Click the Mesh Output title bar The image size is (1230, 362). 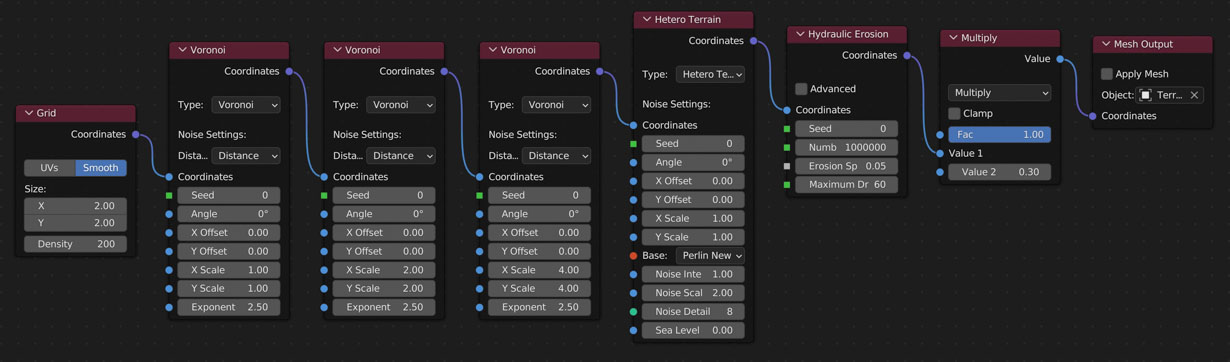click(1152, 44)
